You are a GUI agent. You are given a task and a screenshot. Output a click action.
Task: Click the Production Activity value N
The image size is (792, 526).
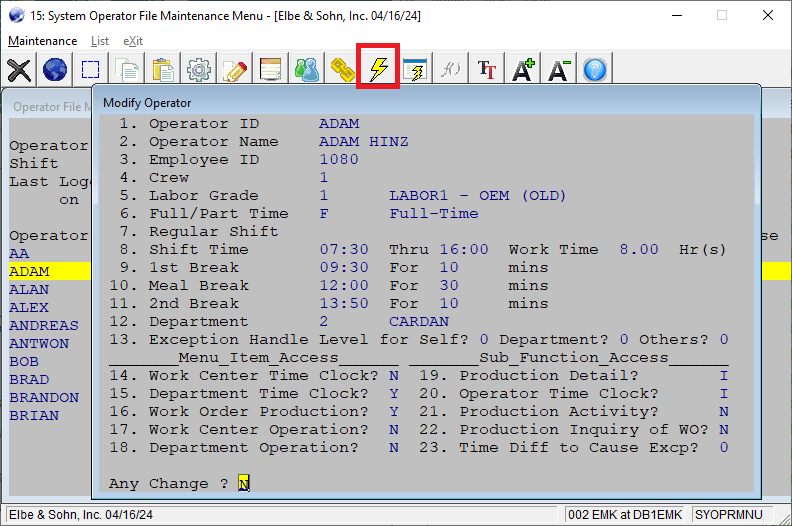(724, 412)
